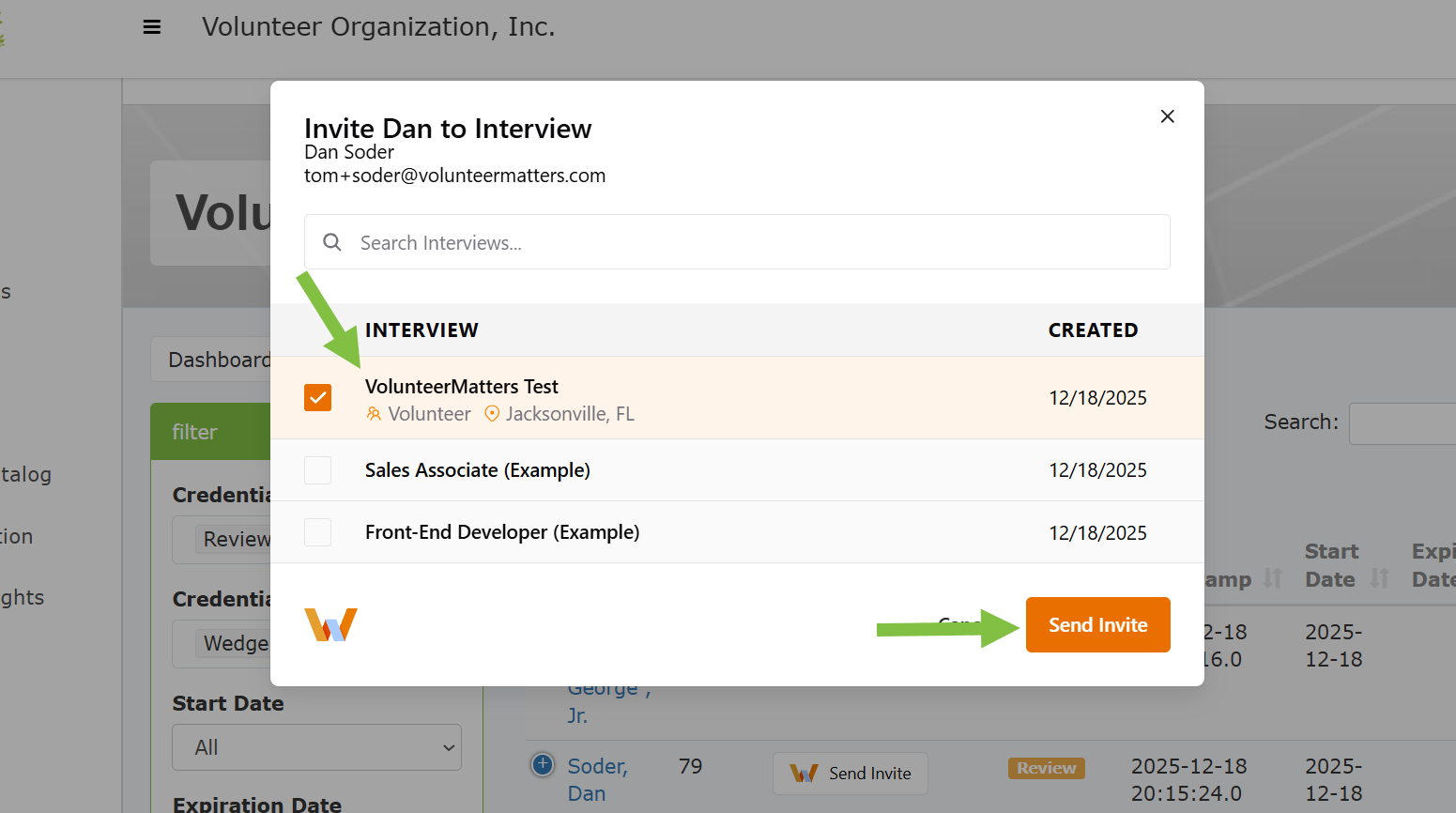Screen dimensions: 1456x813
Task: Click the created date of Sales Associate
Action: [x=1097, y=470]
